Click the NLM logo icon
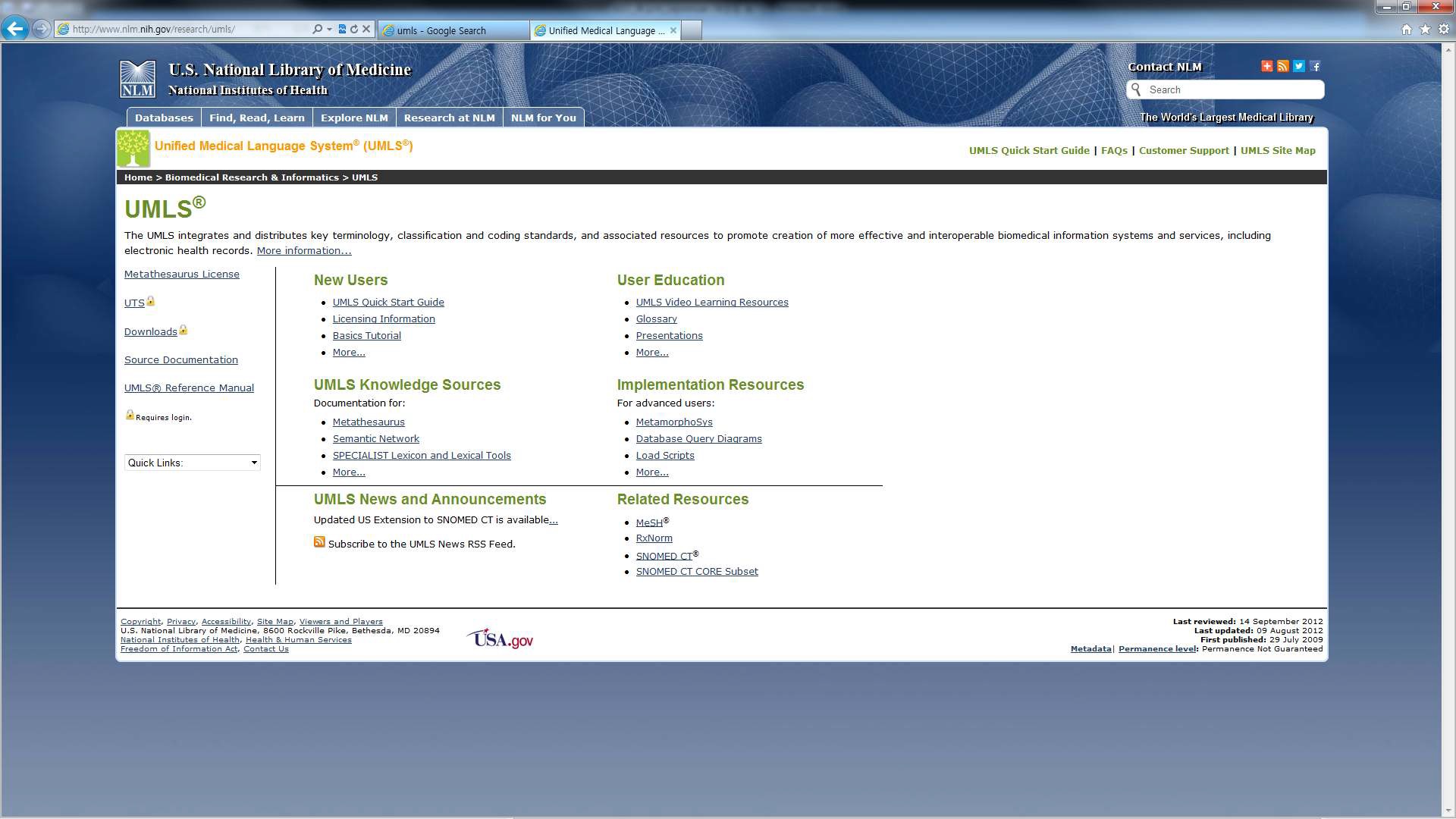Screen dimensions: 1456x819 [x=137, y=79]
